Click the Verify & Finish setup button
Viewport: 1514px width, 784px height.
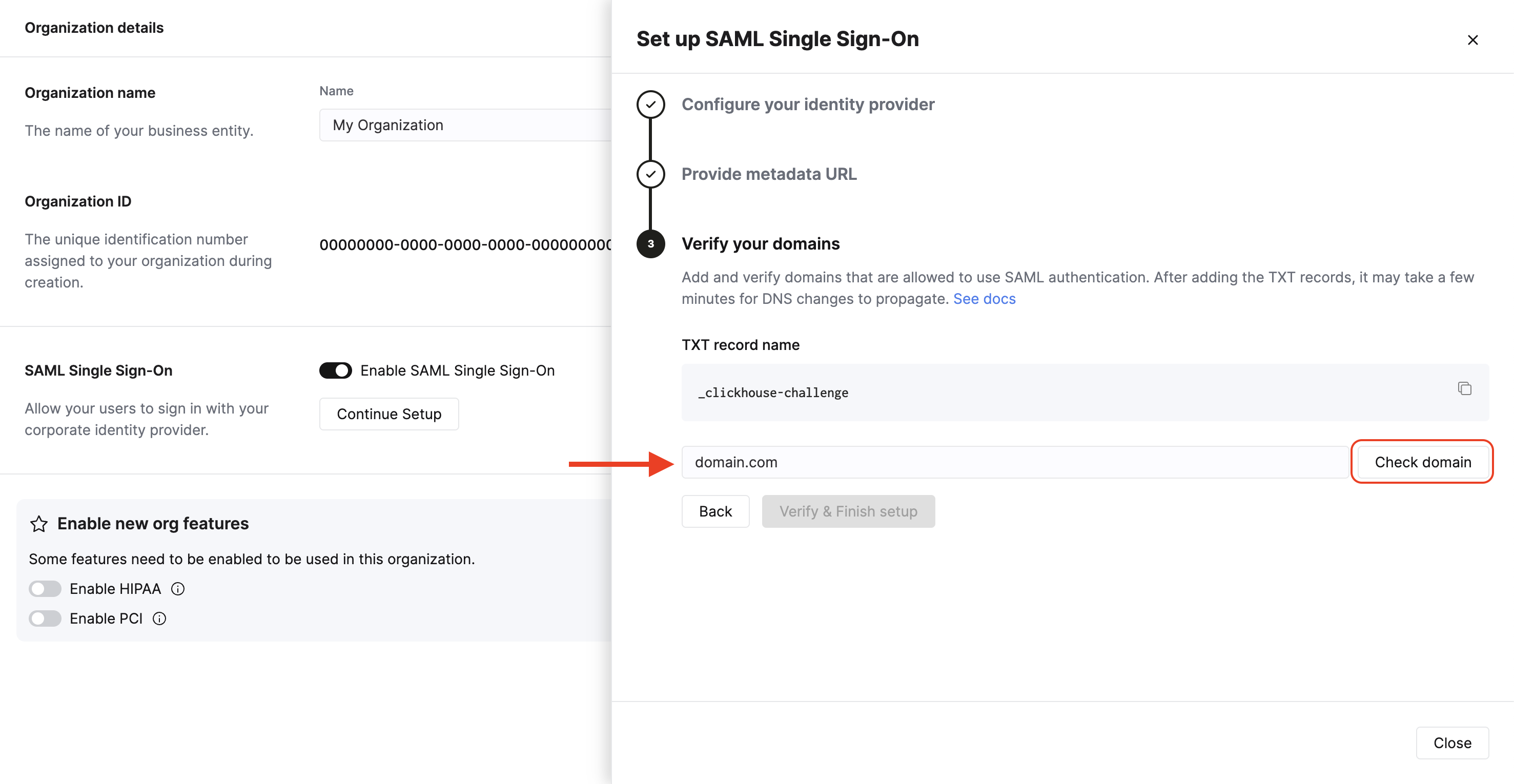coord(848,511)
